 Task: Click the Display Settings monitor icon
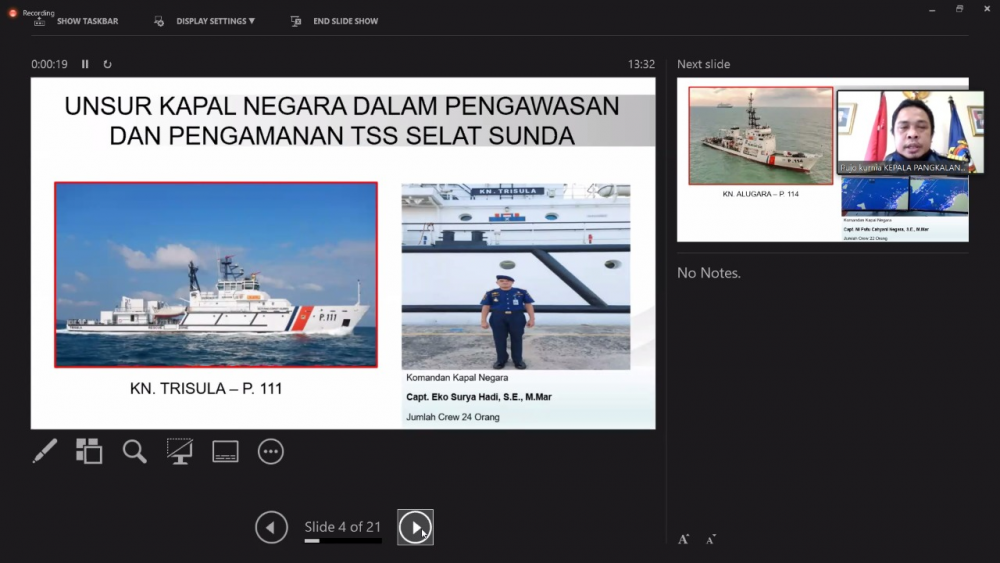coord(159,22)
